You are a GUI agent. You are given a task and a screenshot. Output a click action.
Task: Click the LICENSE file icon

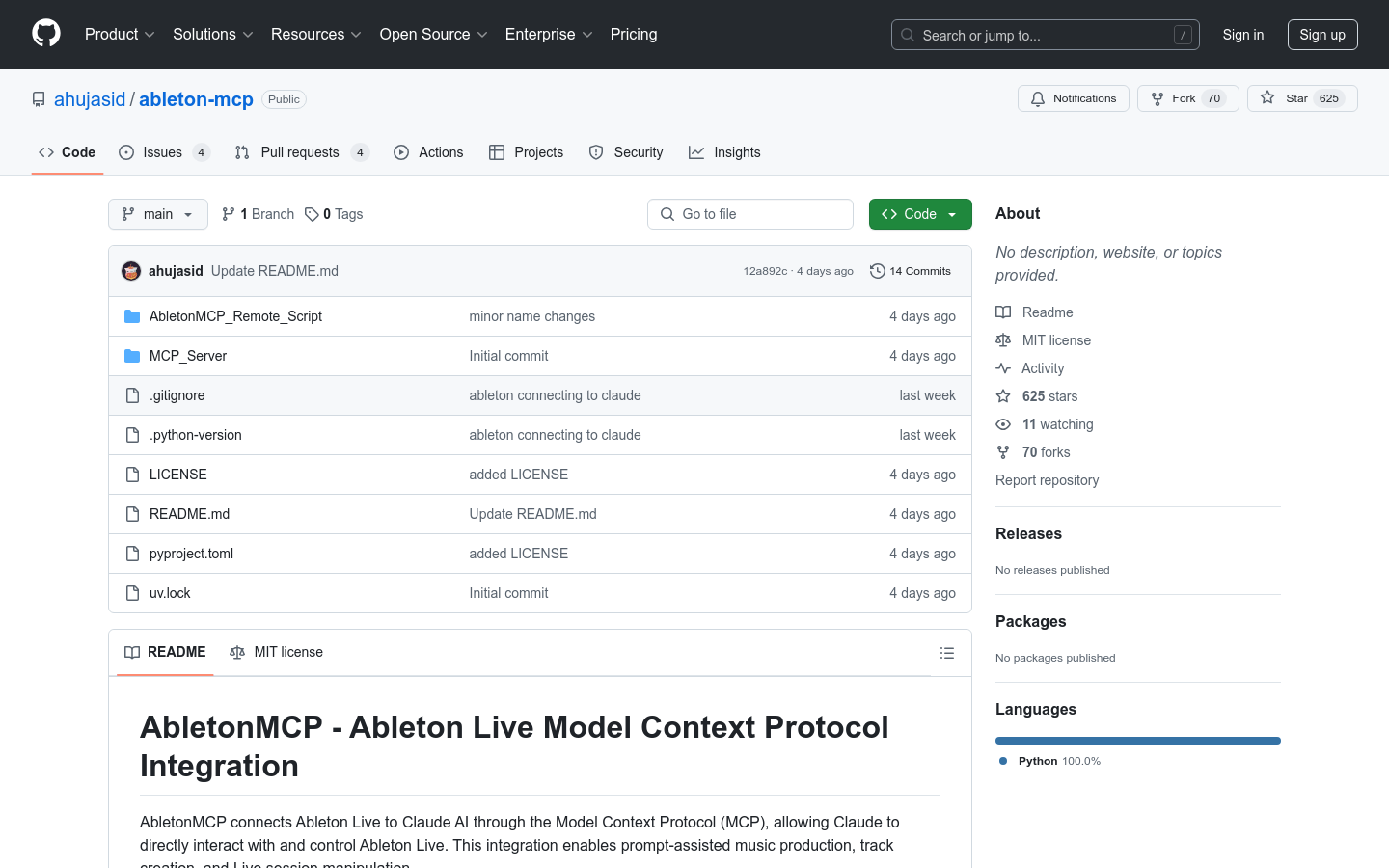(132, 475)
